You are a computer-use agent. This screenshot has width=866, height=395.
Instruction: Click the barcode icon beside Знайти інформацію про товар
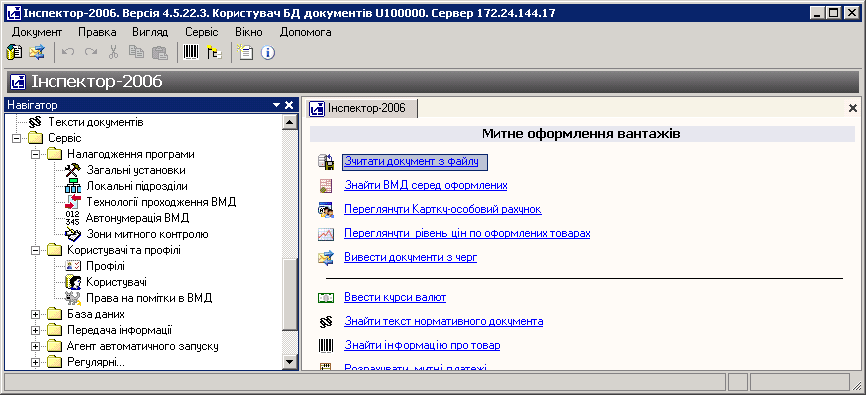pos(326,346)
